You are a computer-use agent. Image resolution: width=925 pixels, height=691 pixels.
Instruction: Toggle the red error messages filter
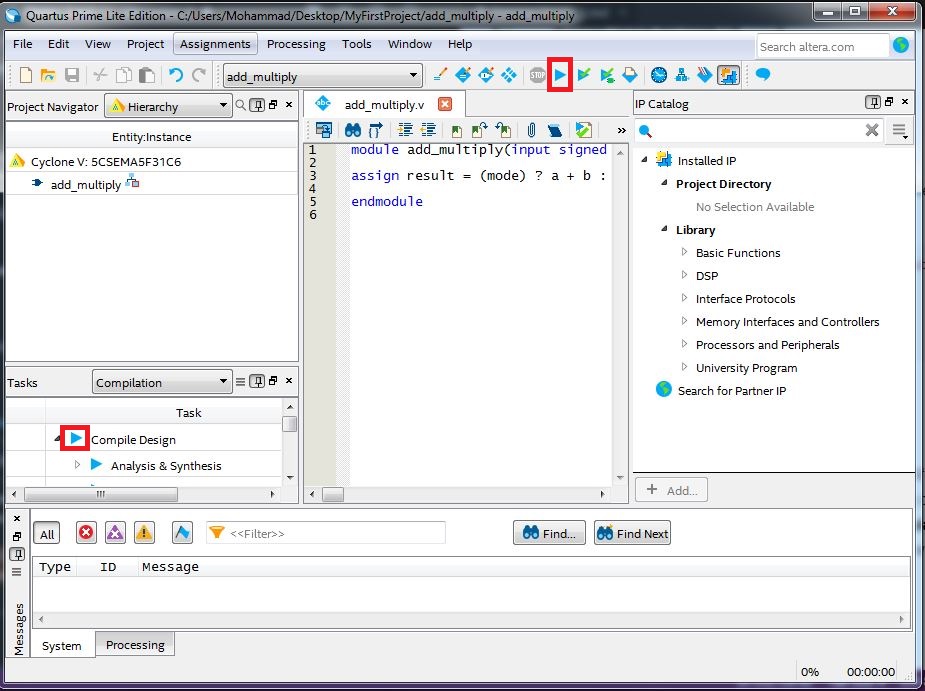pos(86,533)
